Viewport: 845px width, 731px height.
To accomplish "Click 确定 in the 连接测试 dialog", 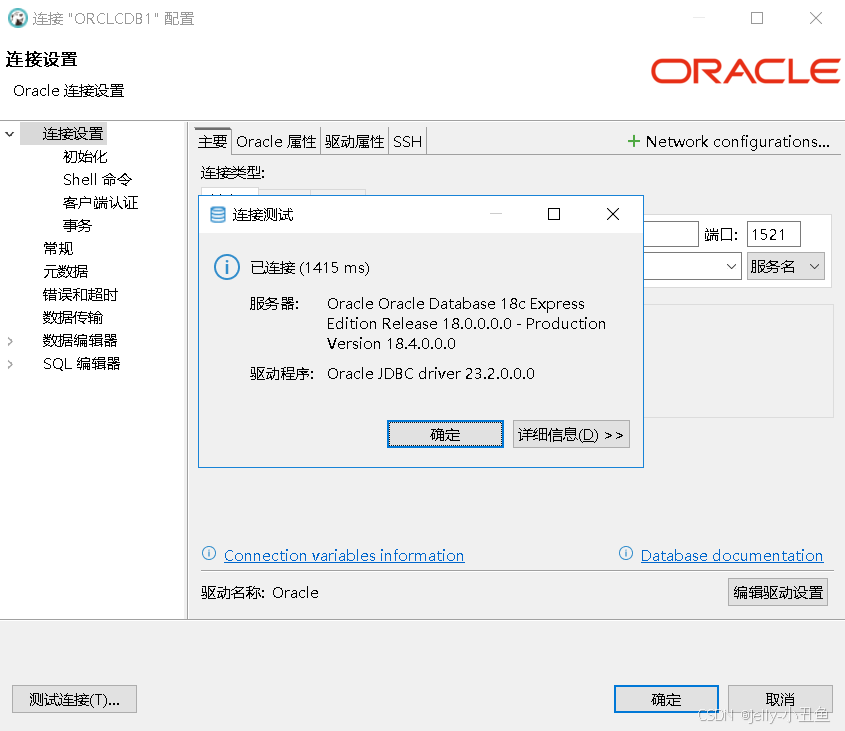I will [445, 434].
